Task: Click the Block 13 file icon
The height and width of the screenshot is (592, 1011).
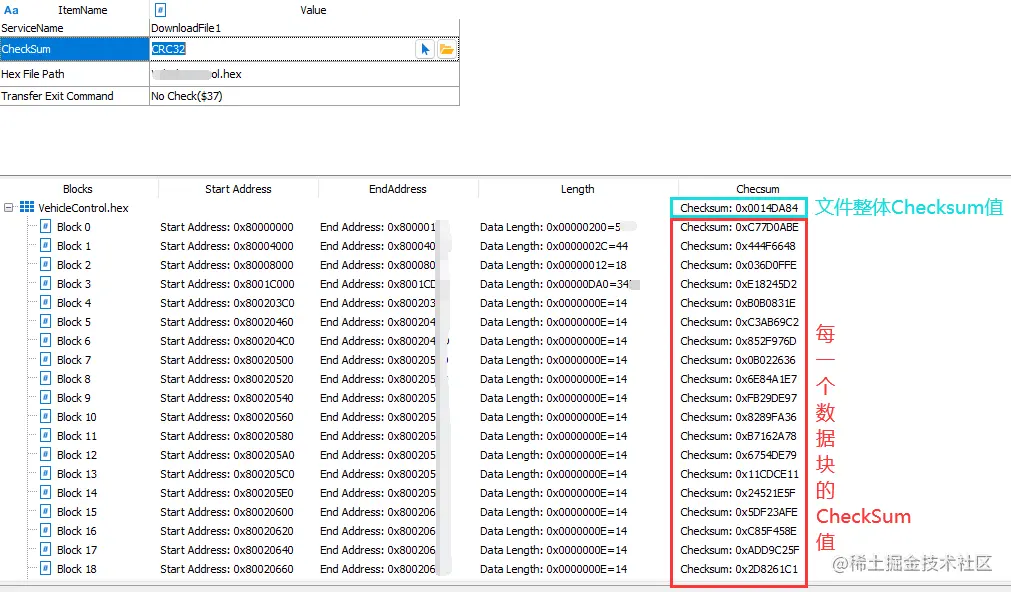Action: point(46,473)
